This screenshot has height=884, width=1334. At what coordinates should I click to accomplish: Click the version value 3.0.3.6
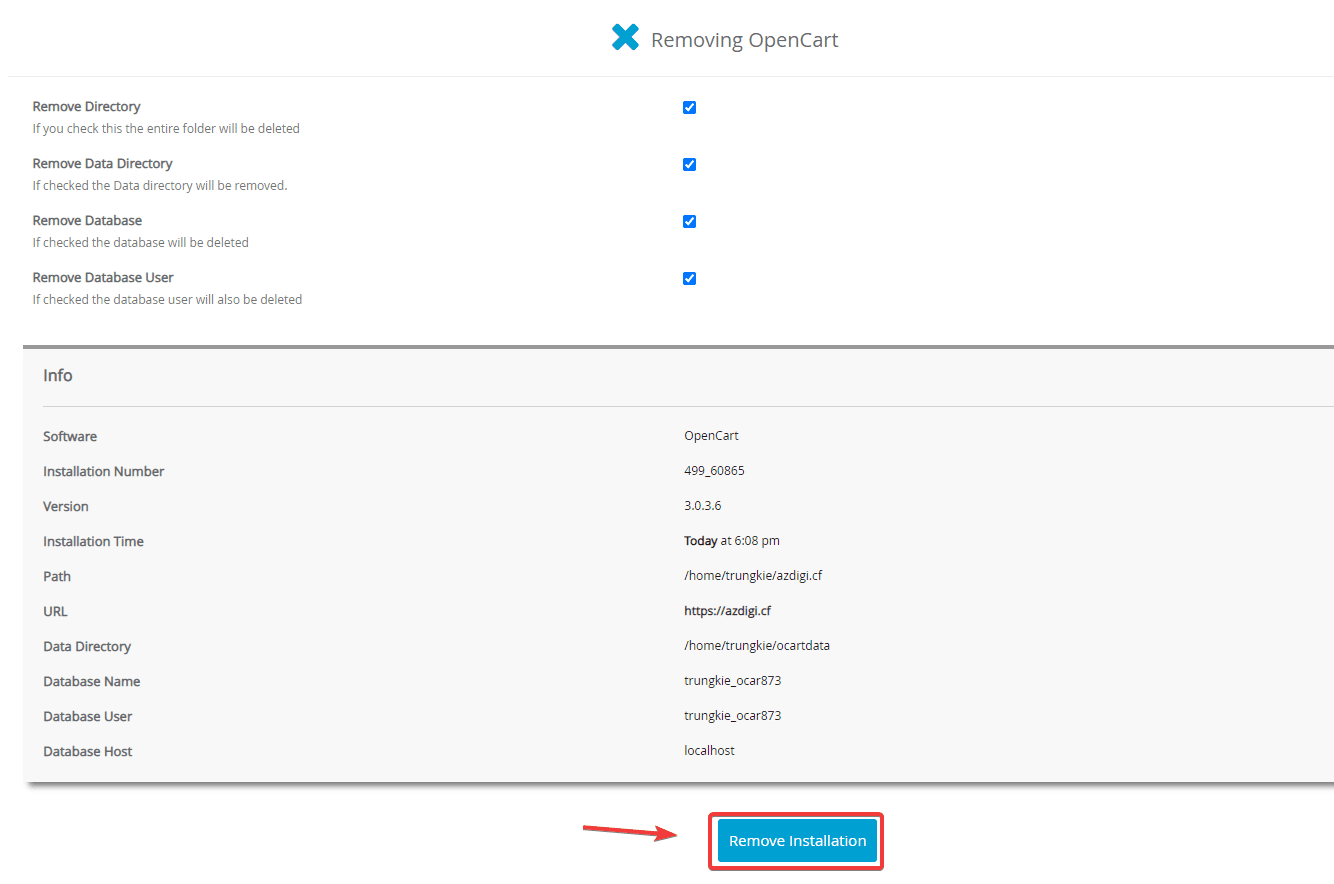pos(702,506)
